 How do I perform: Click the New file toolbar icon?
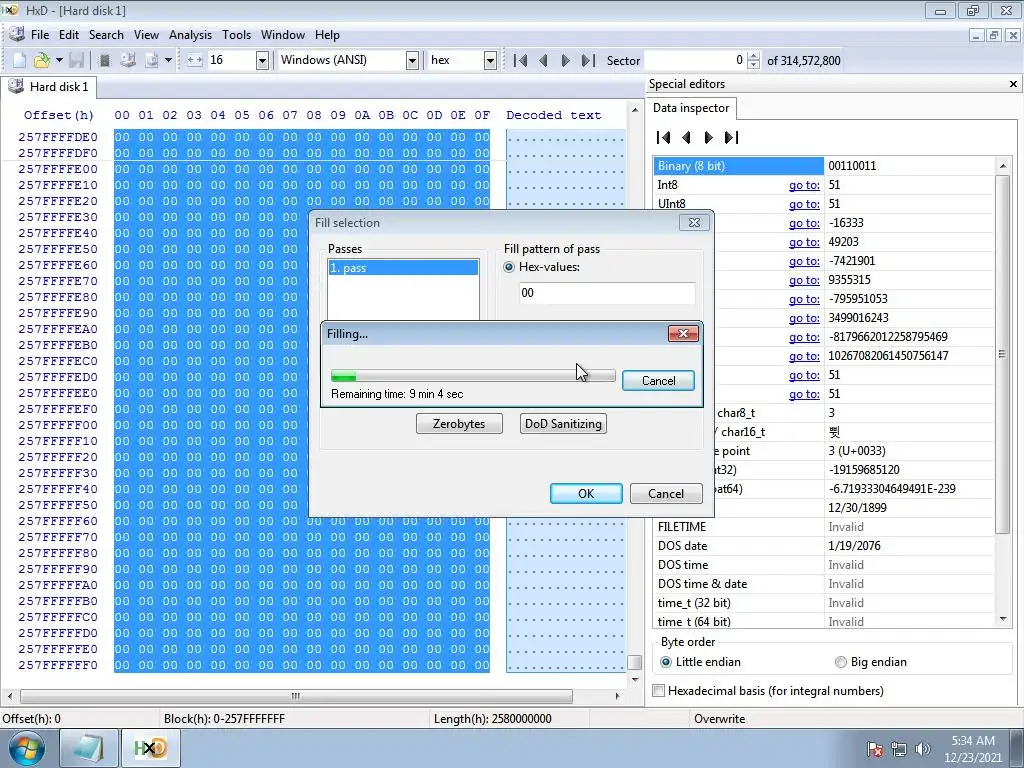click(x=20, y=60)
